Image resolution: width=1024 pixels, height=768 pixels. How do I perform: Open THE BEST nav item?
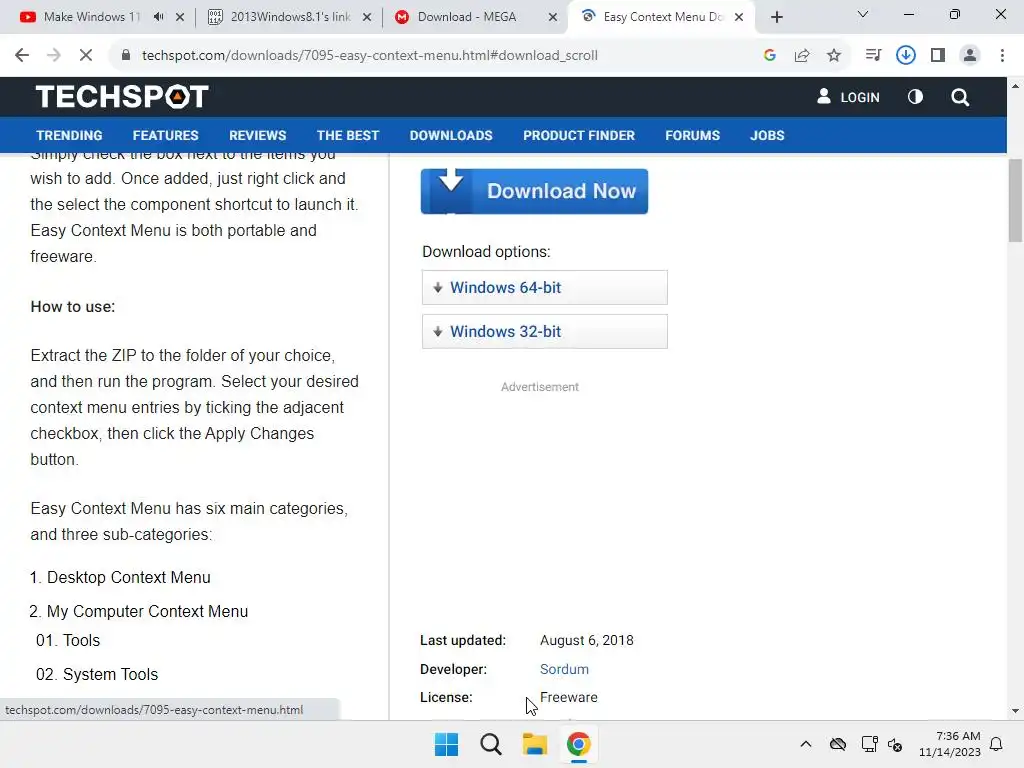[347, 135]
